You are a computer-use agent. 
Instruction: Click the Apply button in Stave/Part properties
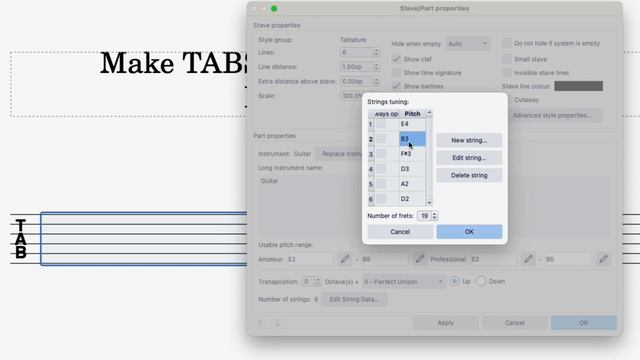(445, 322)
